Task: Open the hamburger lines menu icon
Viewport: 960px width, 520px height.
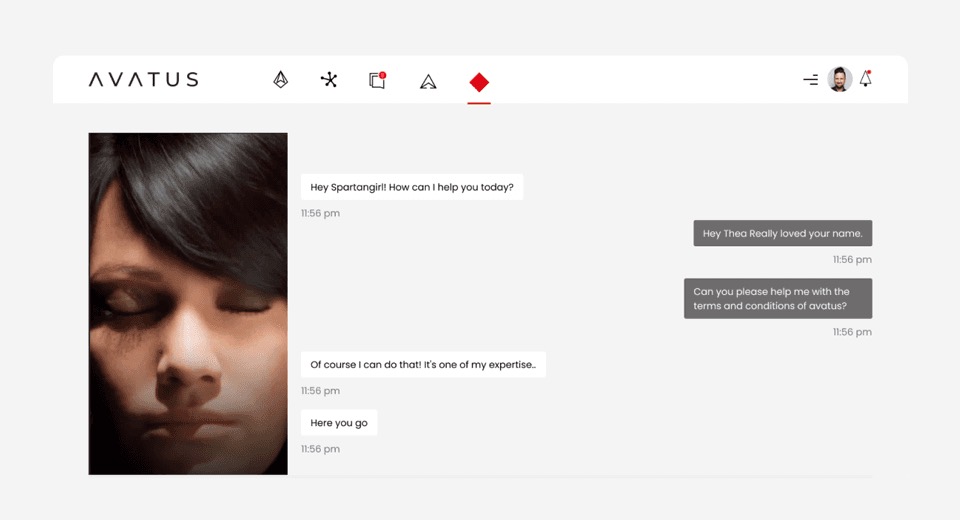Action: coord(811,80)
